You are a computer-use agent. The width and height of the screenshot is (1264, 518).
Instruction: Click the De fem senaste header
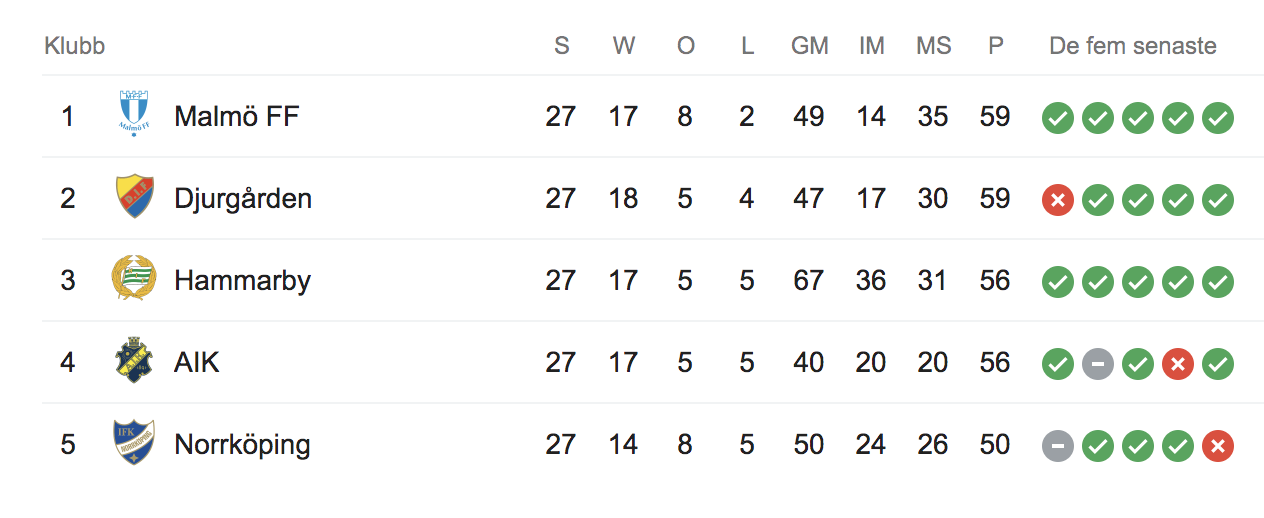click(1133, 46)
